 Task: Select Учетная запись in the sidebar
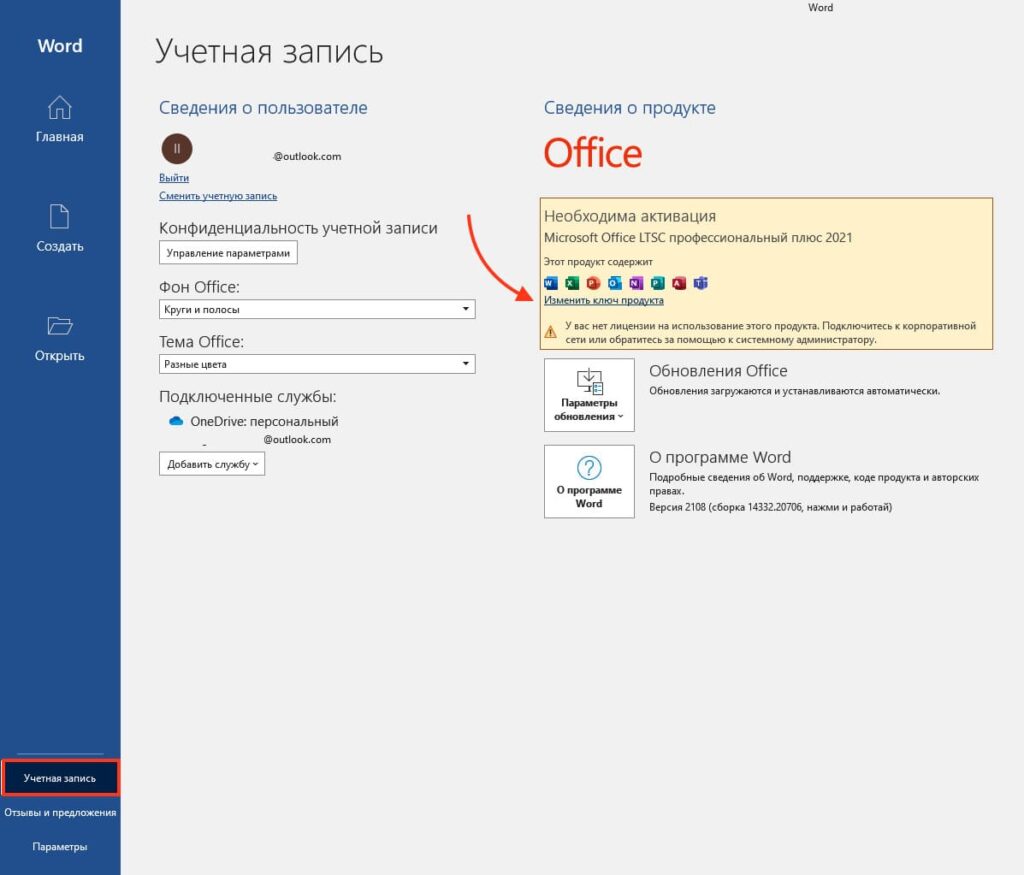[60, 778]
